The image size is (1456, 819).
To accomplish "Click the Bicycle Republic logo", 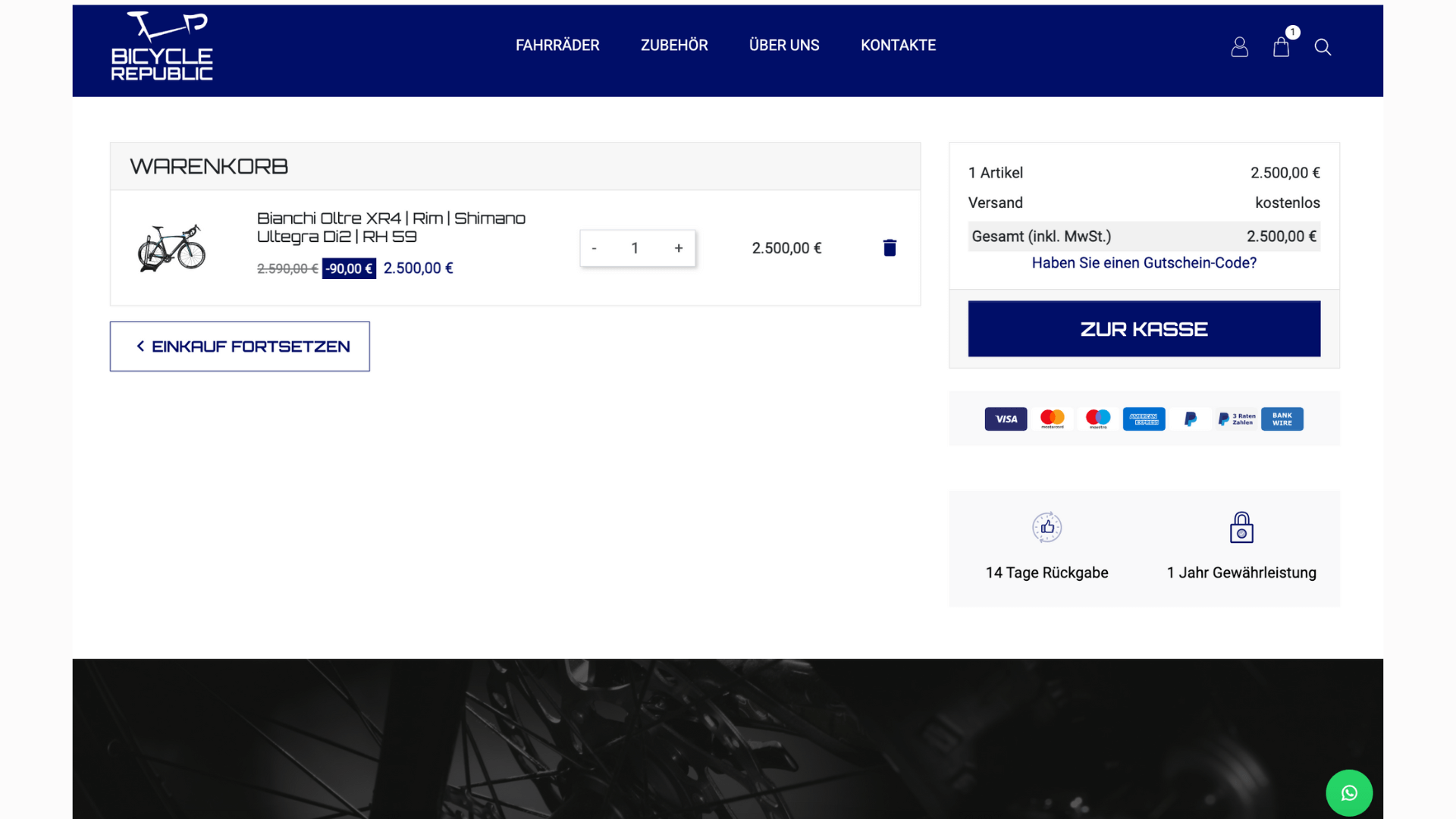I will (162, 45).
